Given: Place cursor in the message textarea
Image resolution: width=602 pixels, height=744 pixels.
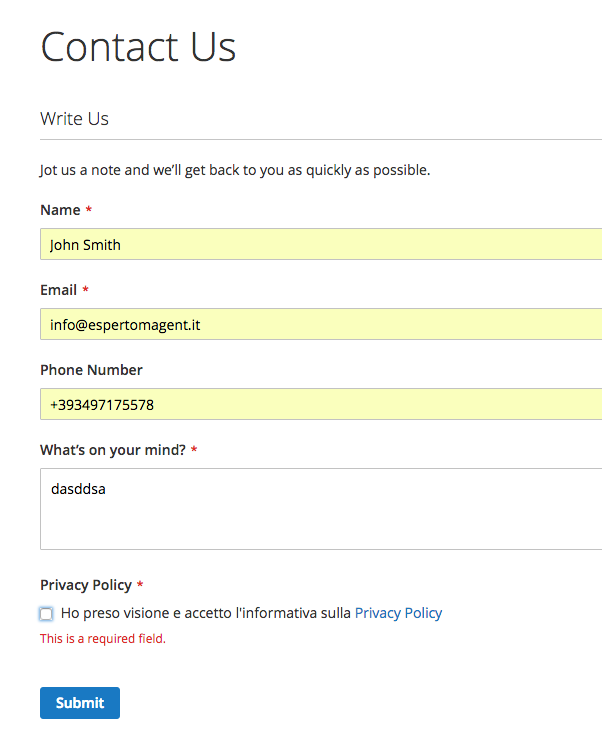Looking at the screenshot, I should (x=321, y=509).
